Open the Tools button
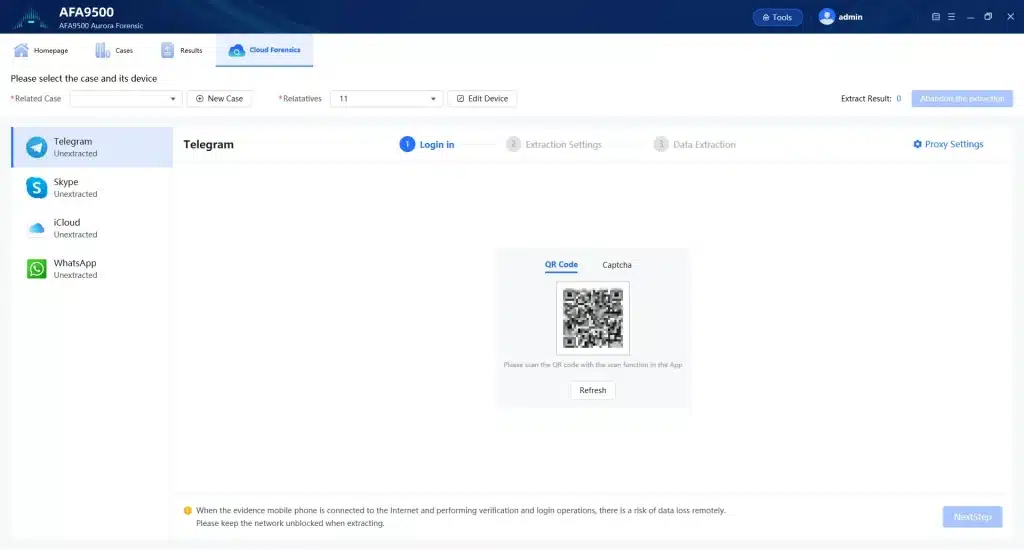This screenshot has height=550, width=1024. [777, 18]
